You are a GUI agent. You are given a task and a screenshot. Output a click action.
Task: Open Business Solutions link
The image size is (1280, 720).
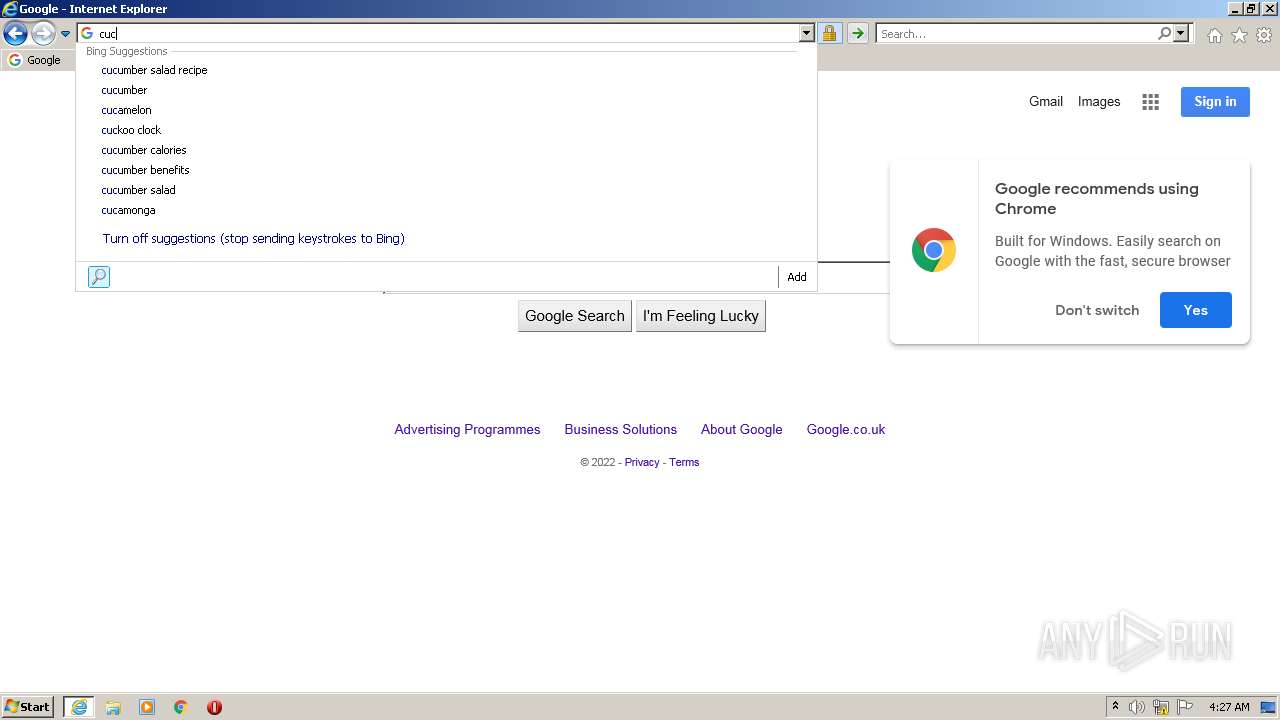(x=620, y=429)
